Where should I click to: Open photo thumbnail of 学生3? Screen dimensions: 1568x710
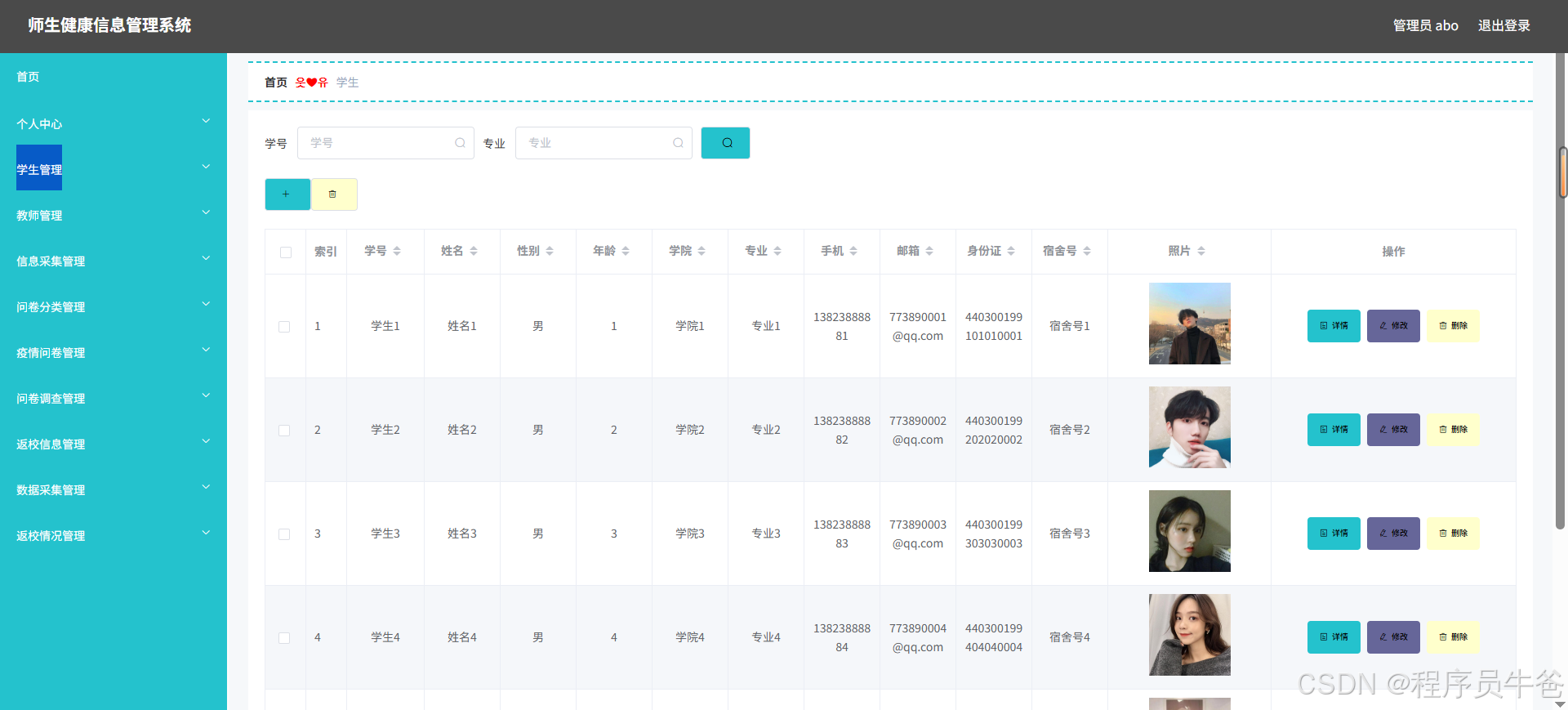pos(1189,531)
